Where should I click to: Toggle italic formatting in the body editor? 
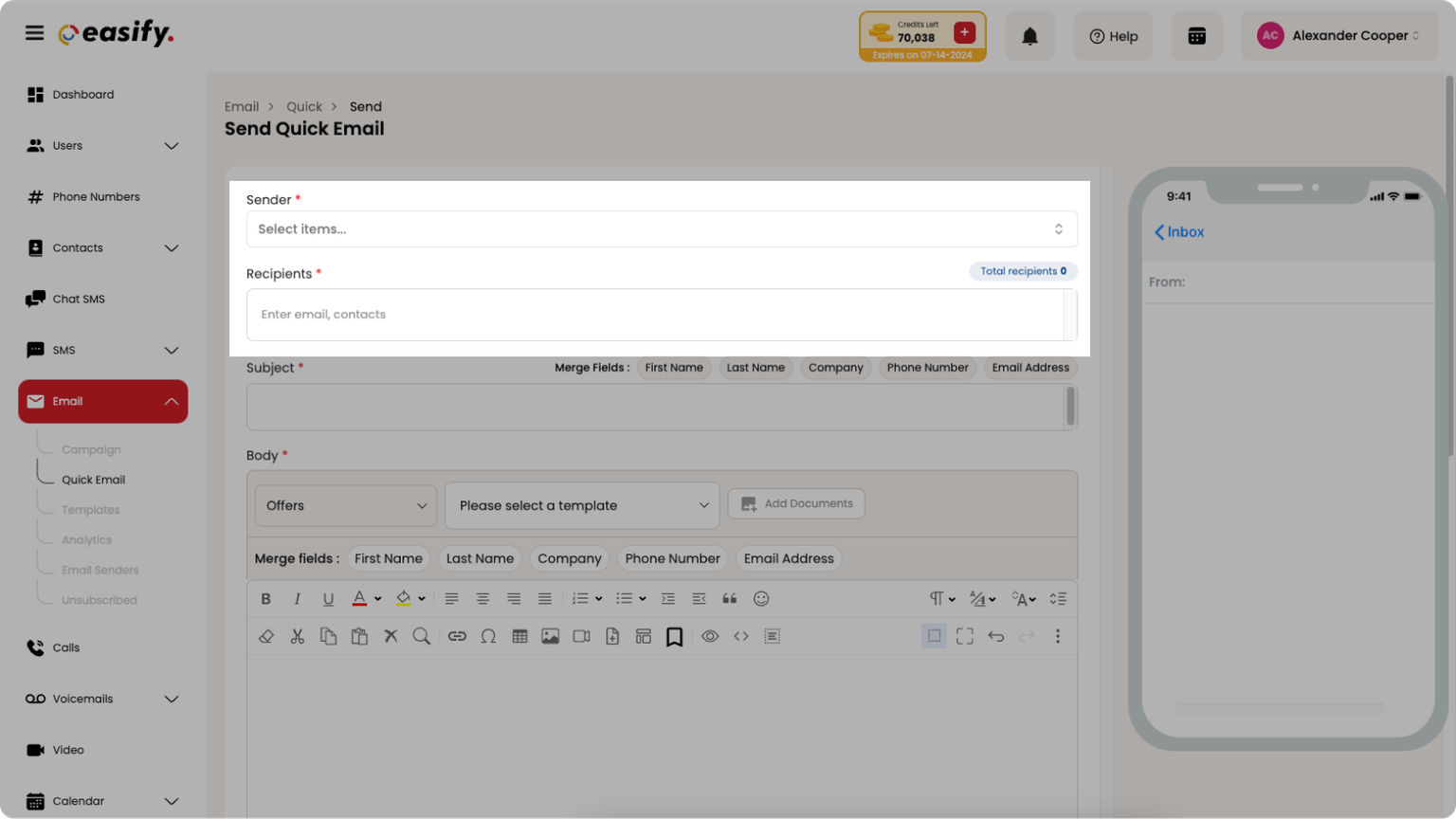298,599
